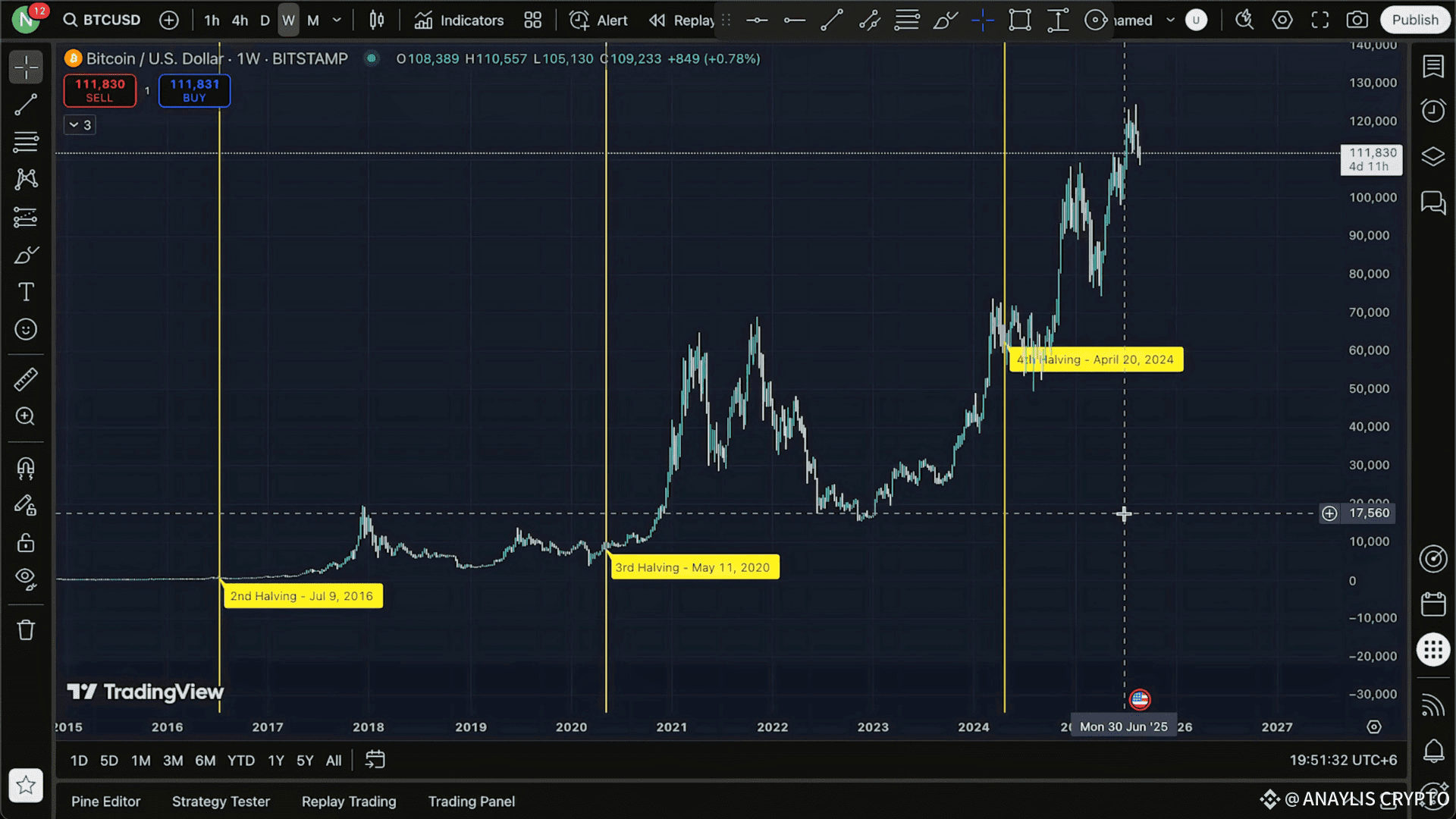This screenshot has width=1456, height=819.
Task: Toggle lock all drawings
Action: click(26, 542)
